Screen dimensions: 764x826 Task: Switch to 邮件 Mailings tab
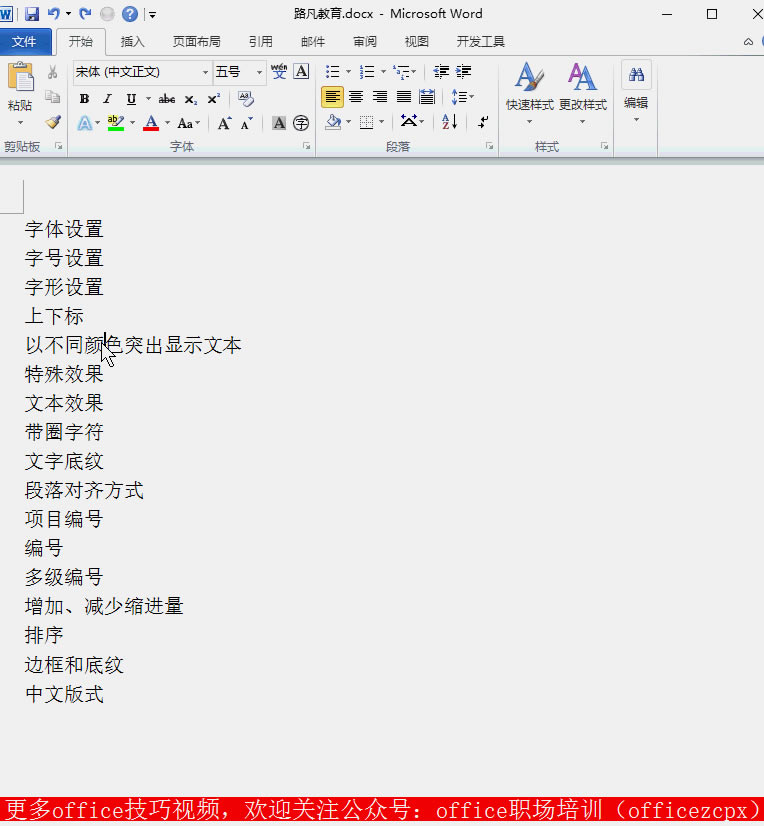(x=313, y=42)
